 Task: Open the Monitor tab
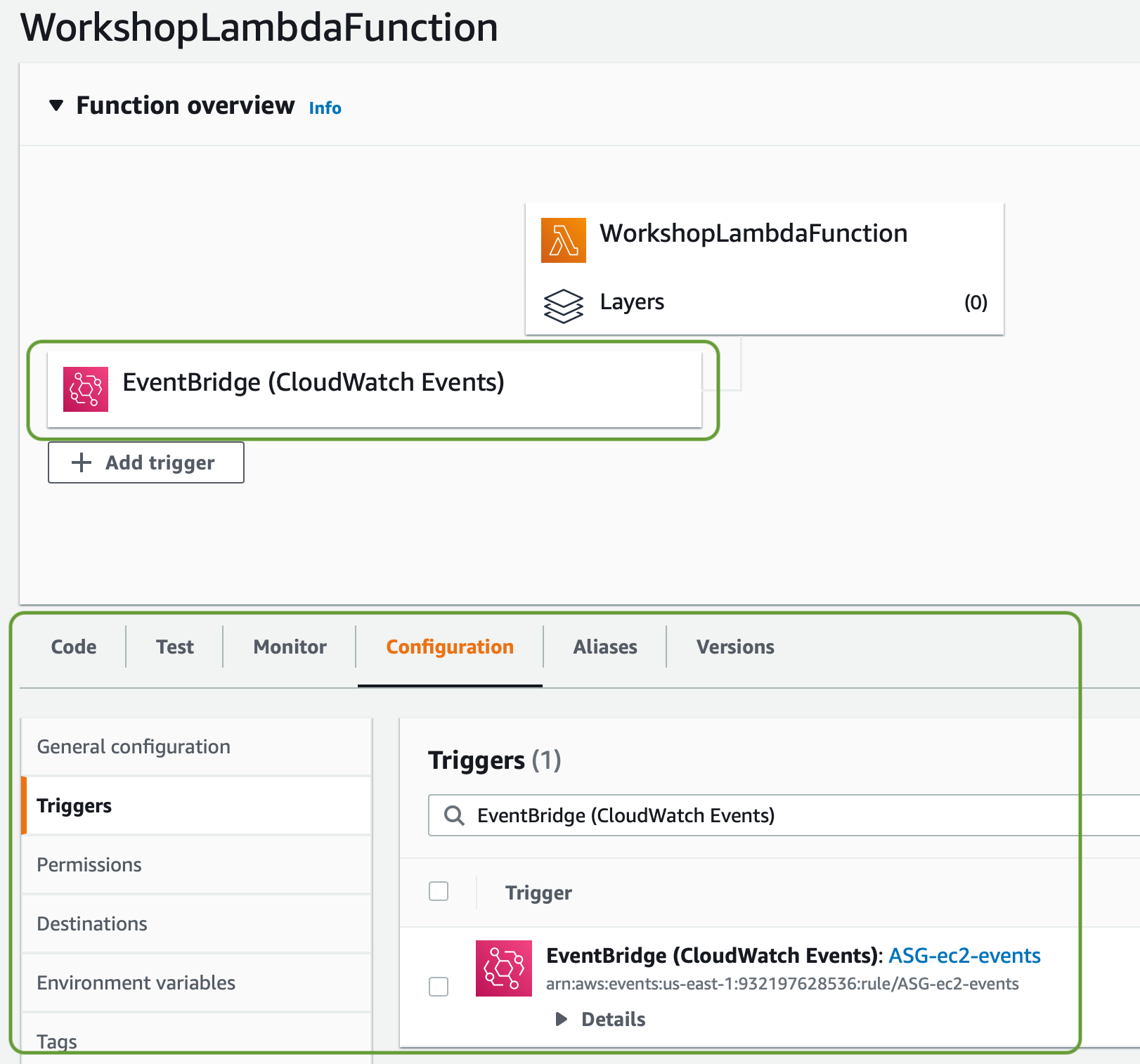coord(289,647)
